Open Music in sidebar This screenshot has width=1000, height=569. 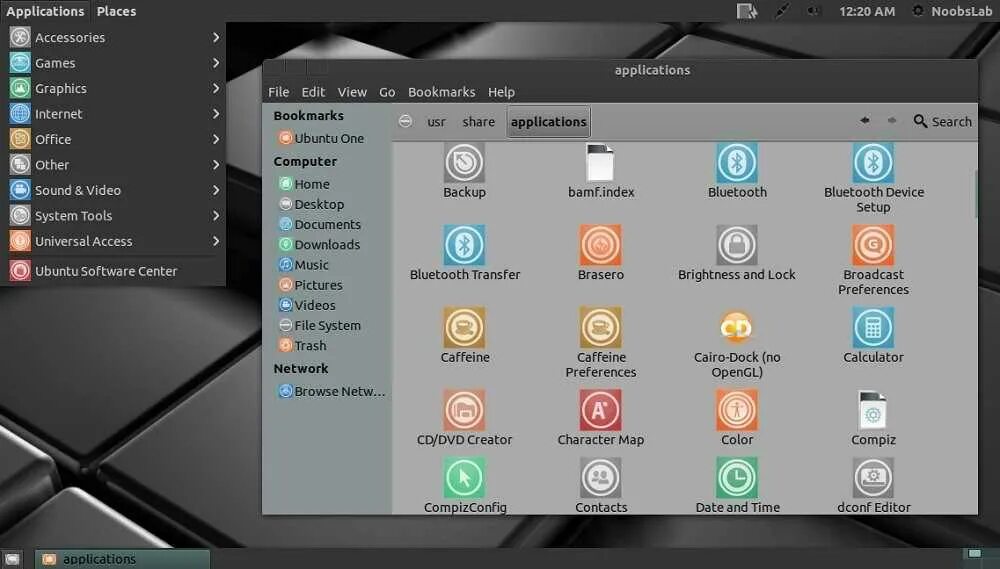[304, 265]
